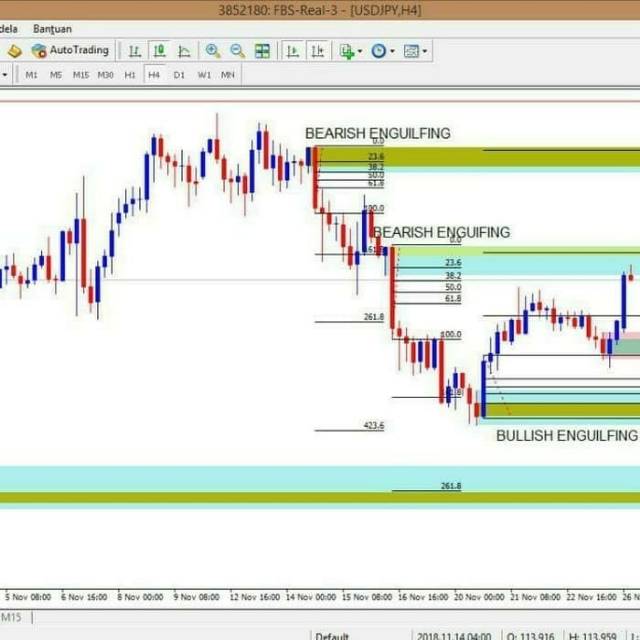Select the M30 timeframe

tap(105, 75)
